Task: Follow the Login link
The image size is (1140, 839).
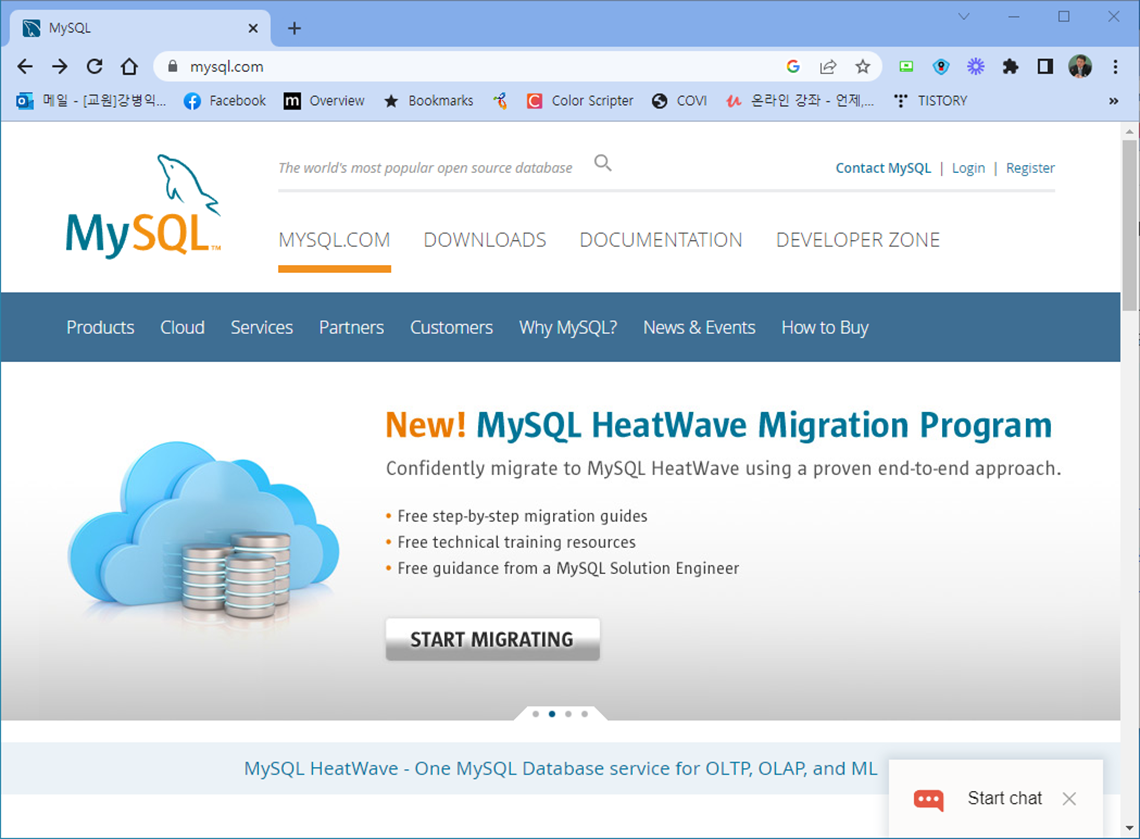Action: (x=968, y=168)
